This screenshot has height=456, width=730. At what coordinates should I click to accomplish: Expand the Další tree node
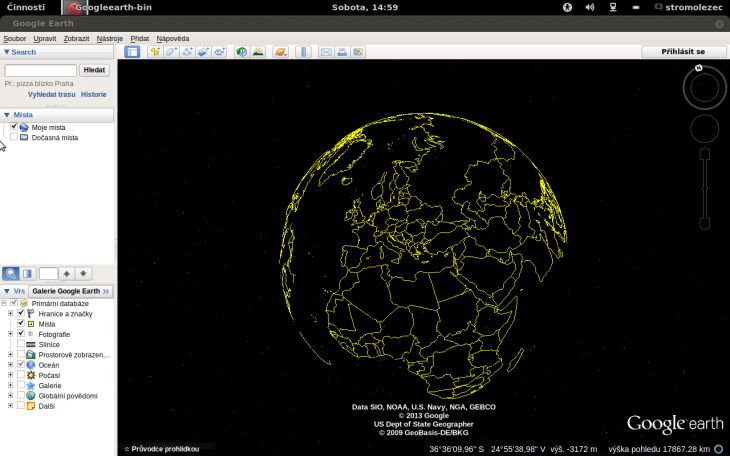[10, 406]
